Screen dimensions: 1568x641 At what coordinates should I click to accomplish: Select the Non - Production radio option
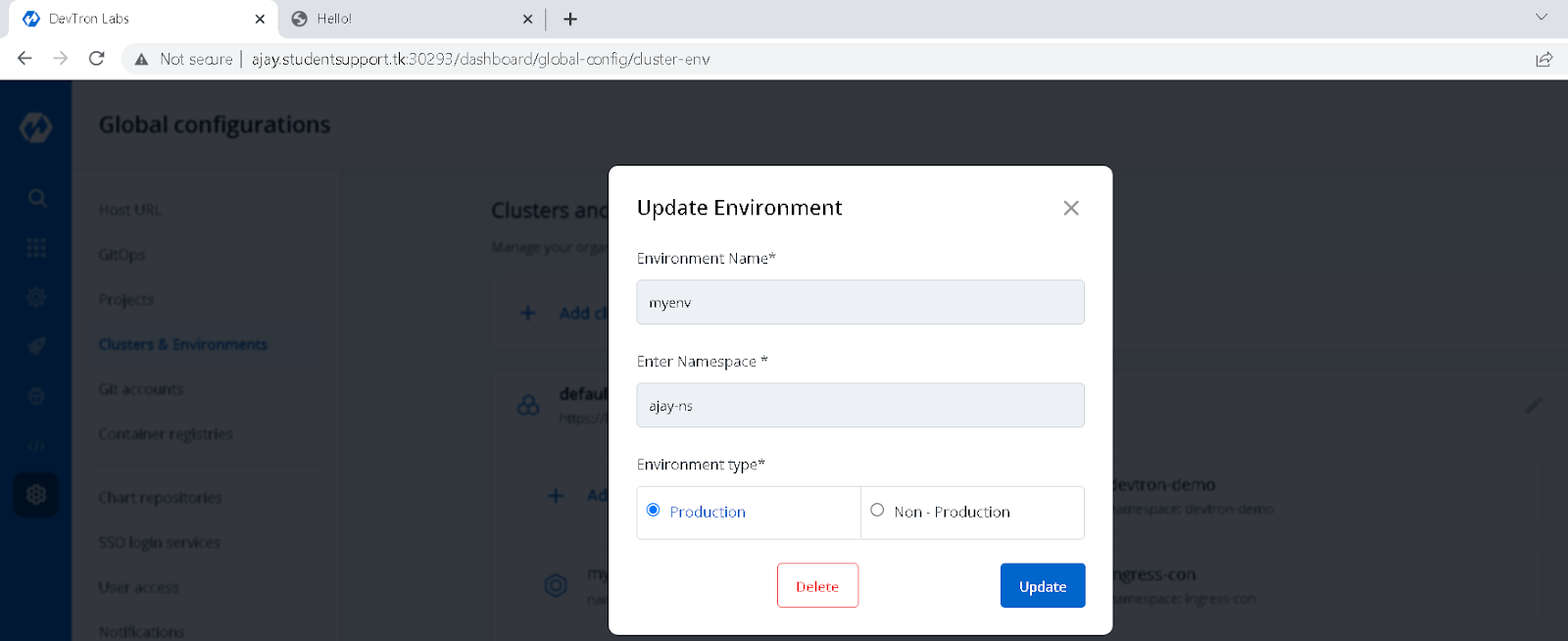coord(877,511)
